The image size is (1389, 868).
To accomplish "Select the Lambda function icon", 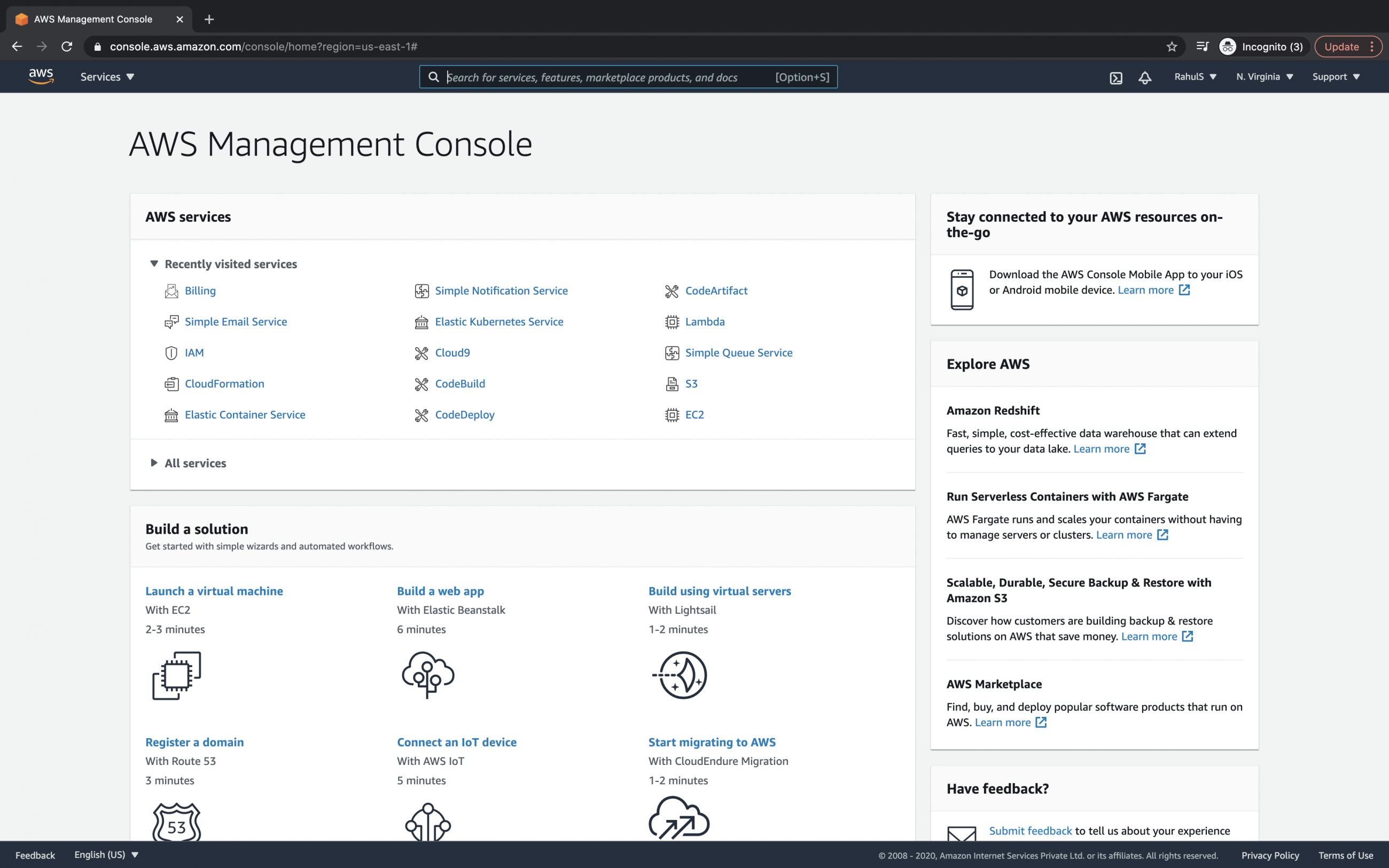I will (x=672, y=322).
